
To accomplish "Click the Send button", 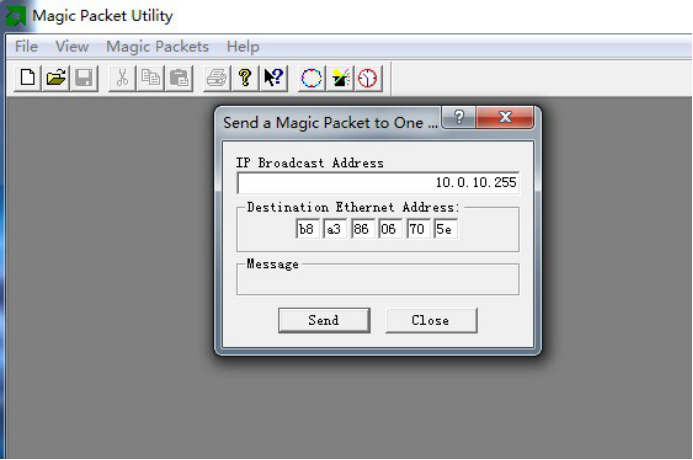I will click(324, 320).
